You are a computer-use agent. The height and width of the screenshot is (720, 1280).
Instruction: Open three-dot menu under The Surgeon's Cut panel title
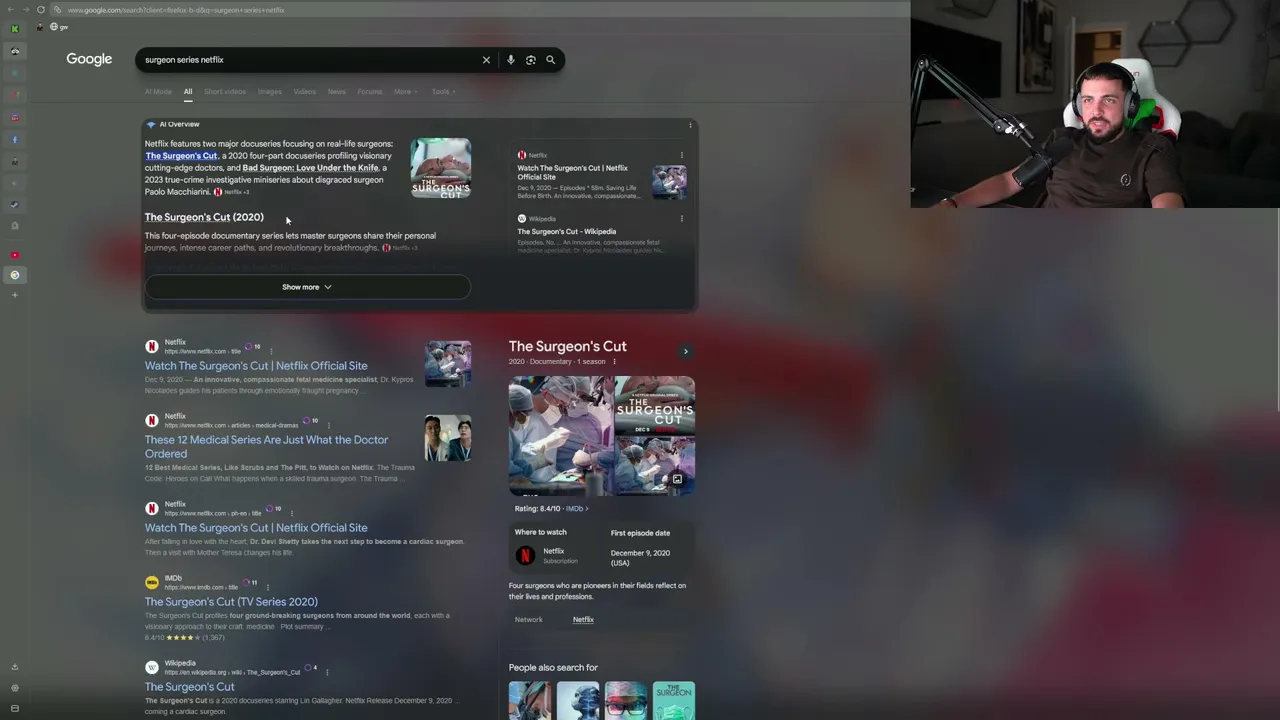point(614,361)
